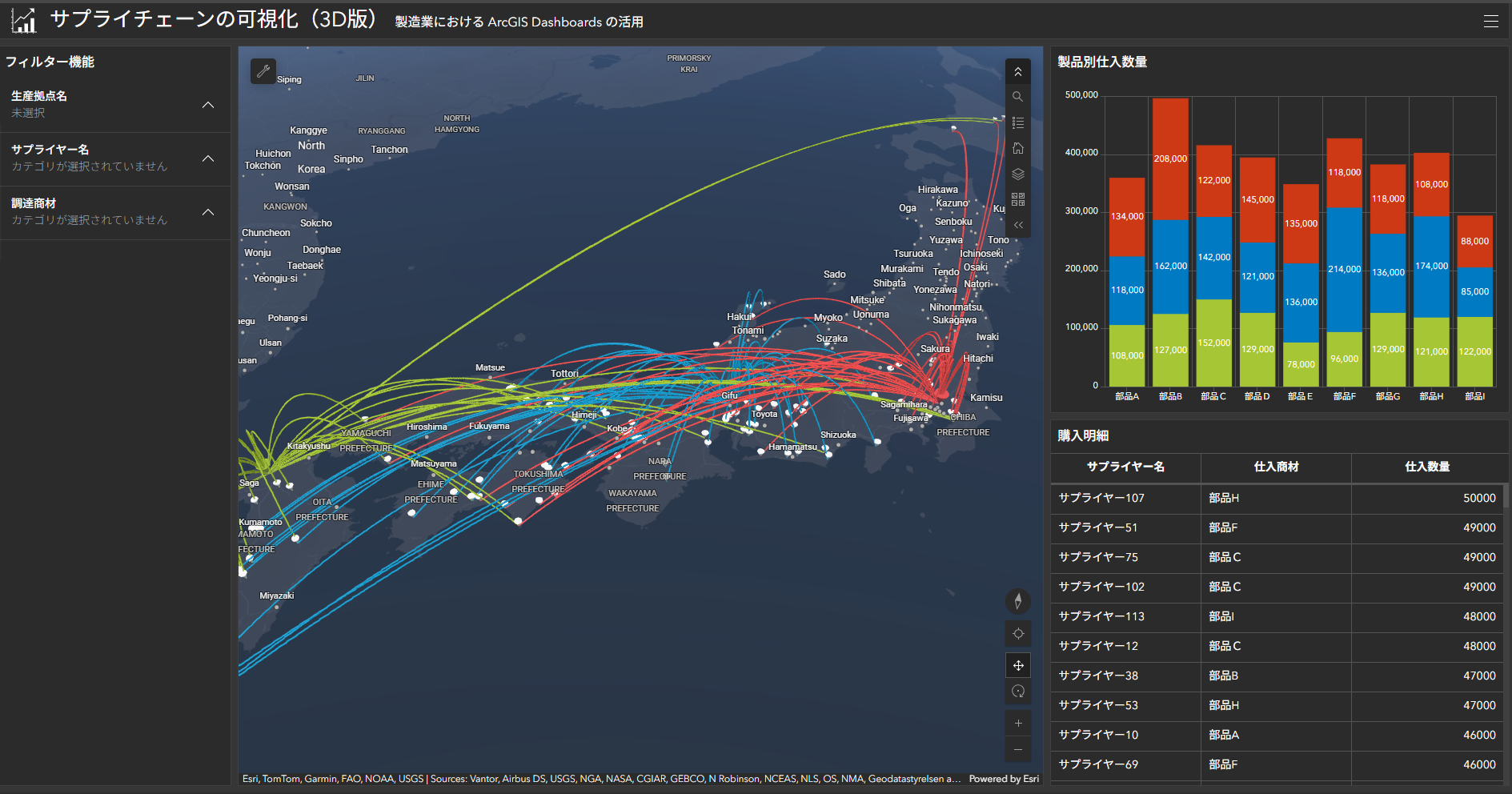Open the wrench tool on map

coord(263,71)
